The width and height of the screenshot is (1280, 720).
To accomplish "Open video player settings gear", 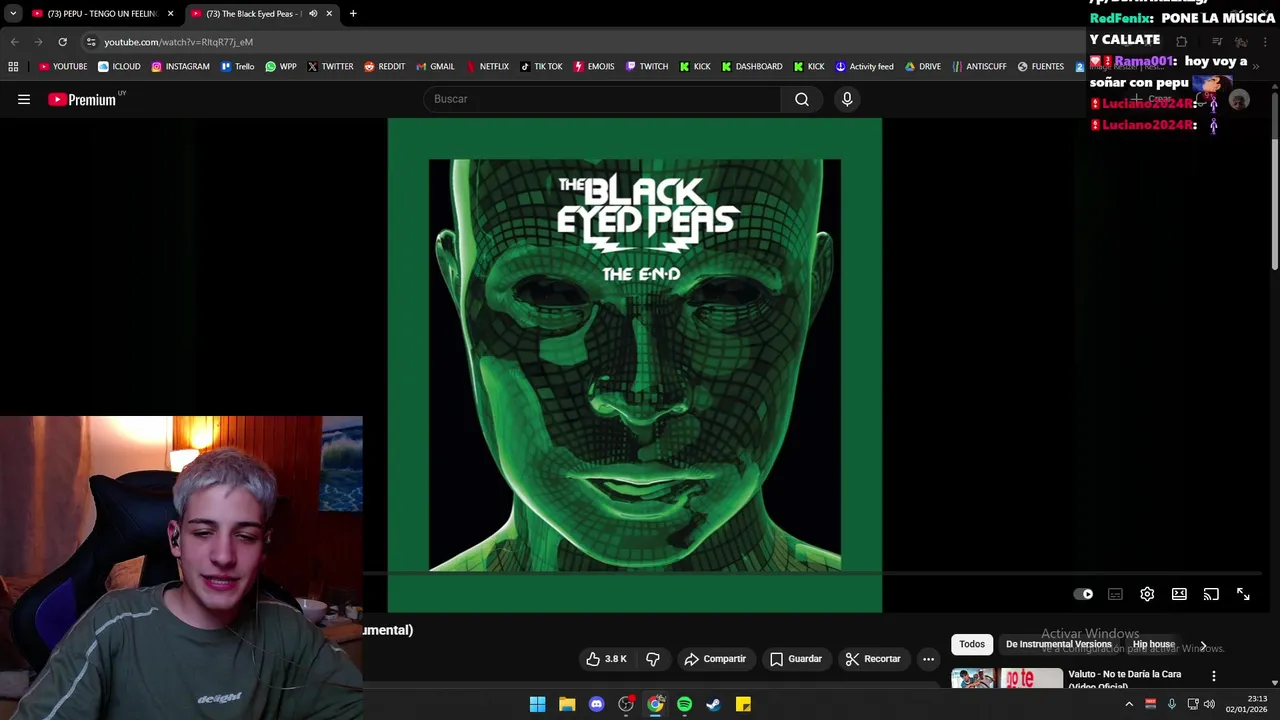I will pyautogui.click(x=1147, y=594).
